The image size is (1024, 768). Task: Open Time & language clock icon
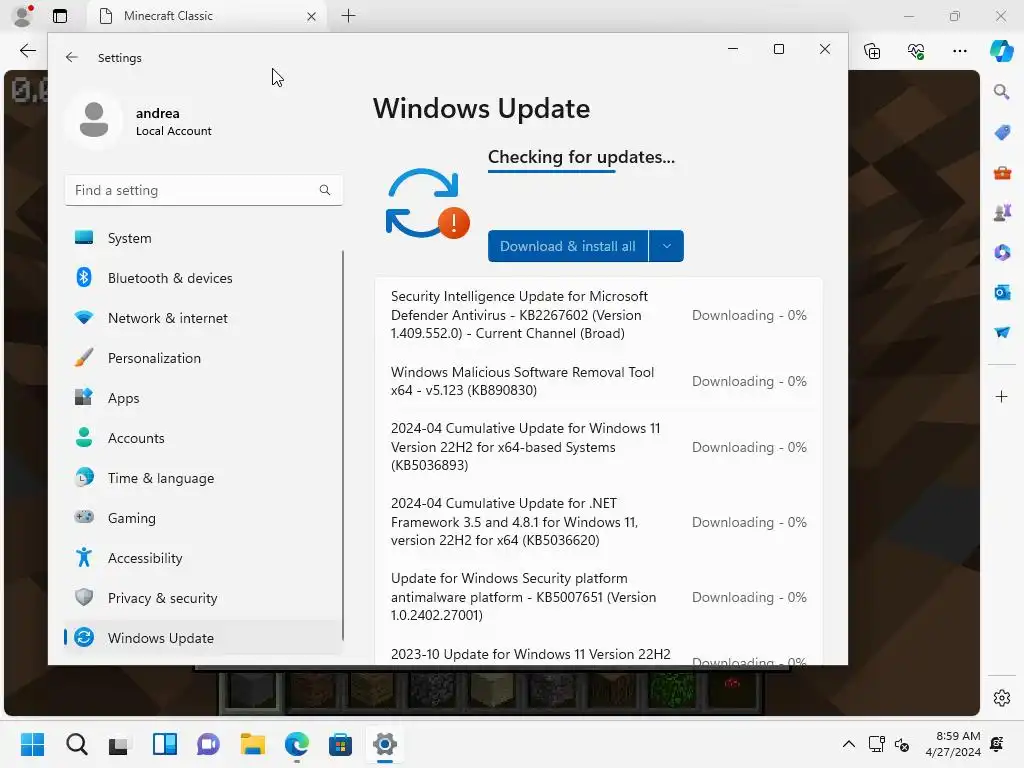tap(84, 477)
